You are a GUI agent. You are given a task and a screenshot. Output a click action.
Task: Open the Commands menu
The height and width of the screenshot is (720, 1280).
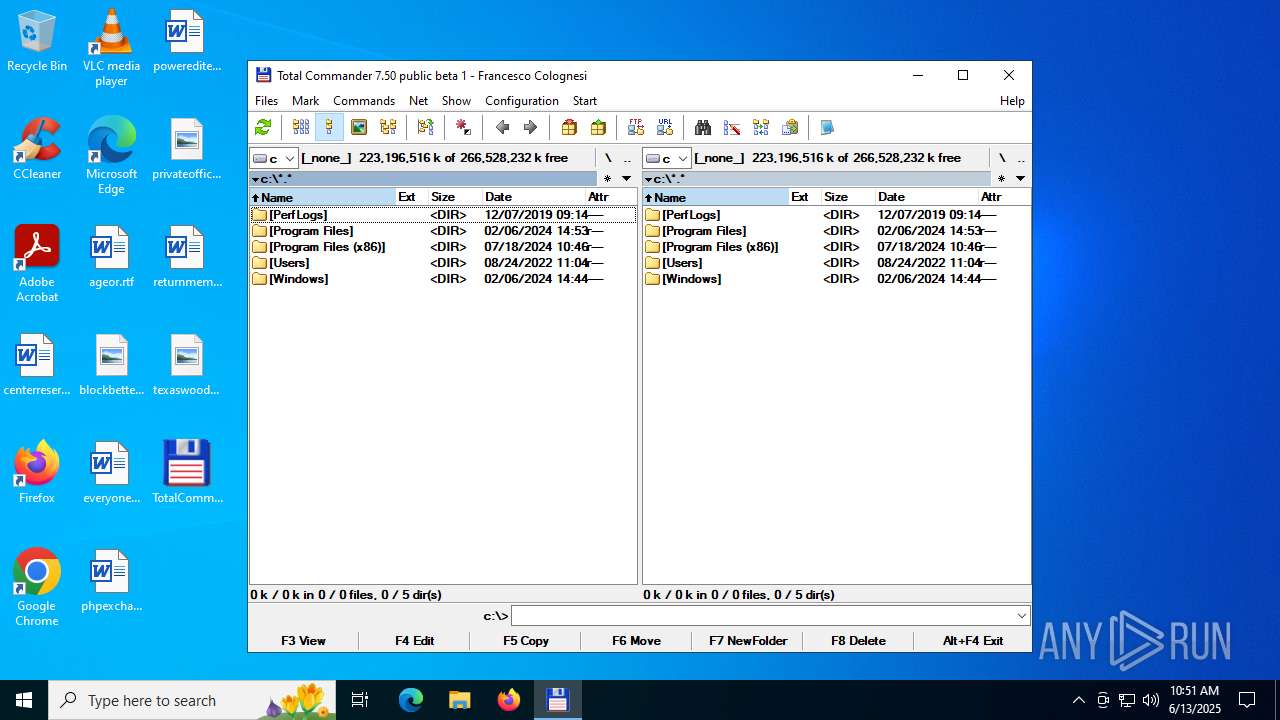pos(364,101)
